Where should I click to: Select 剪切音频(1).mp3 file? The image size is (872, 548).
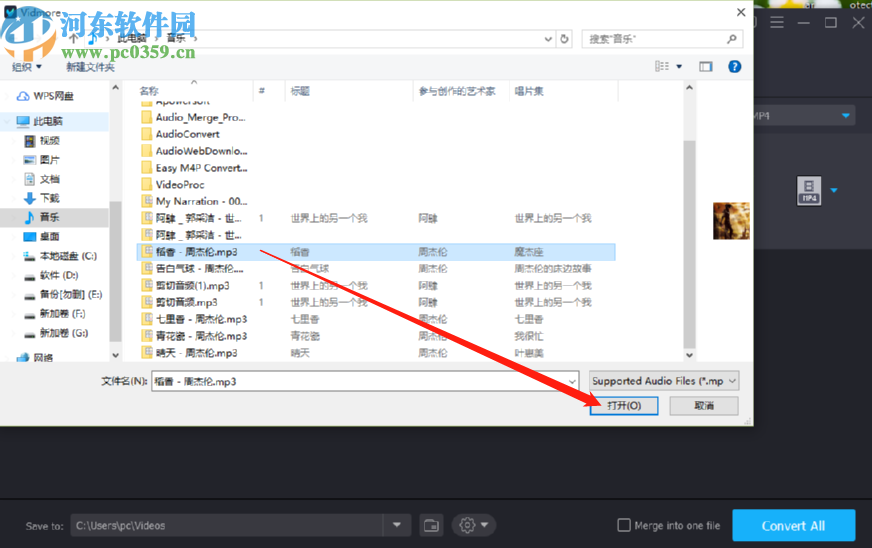(192, 285)
